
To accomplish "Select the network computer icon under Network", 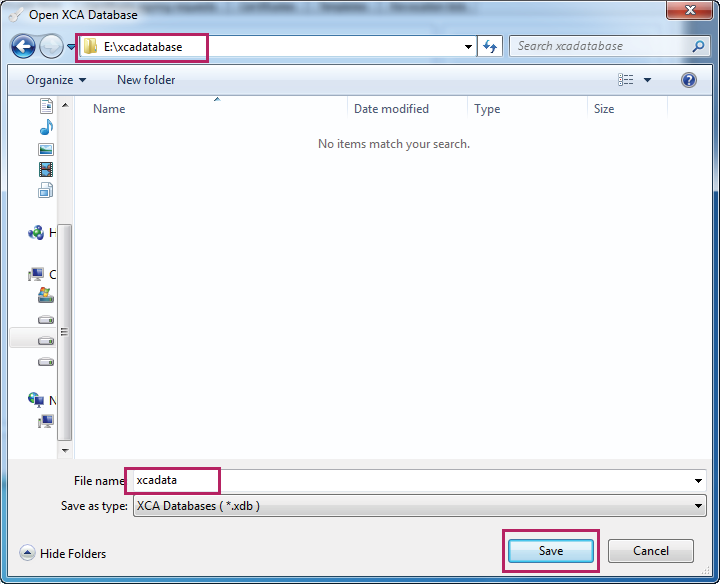I will (x=45, y=421).
